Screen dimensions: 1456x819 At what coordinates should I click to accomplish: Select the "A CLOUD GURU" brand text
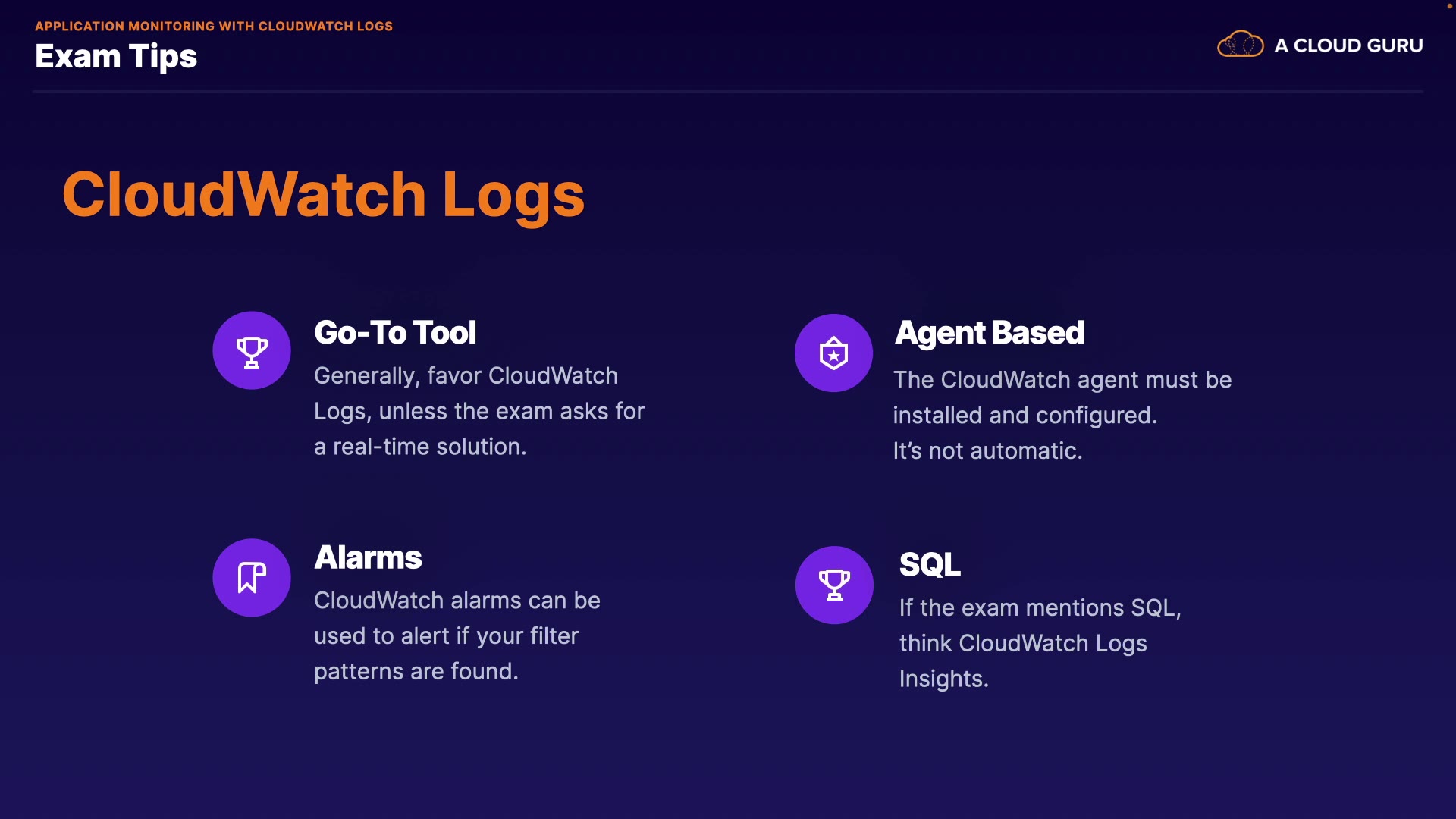[1348, 45]
